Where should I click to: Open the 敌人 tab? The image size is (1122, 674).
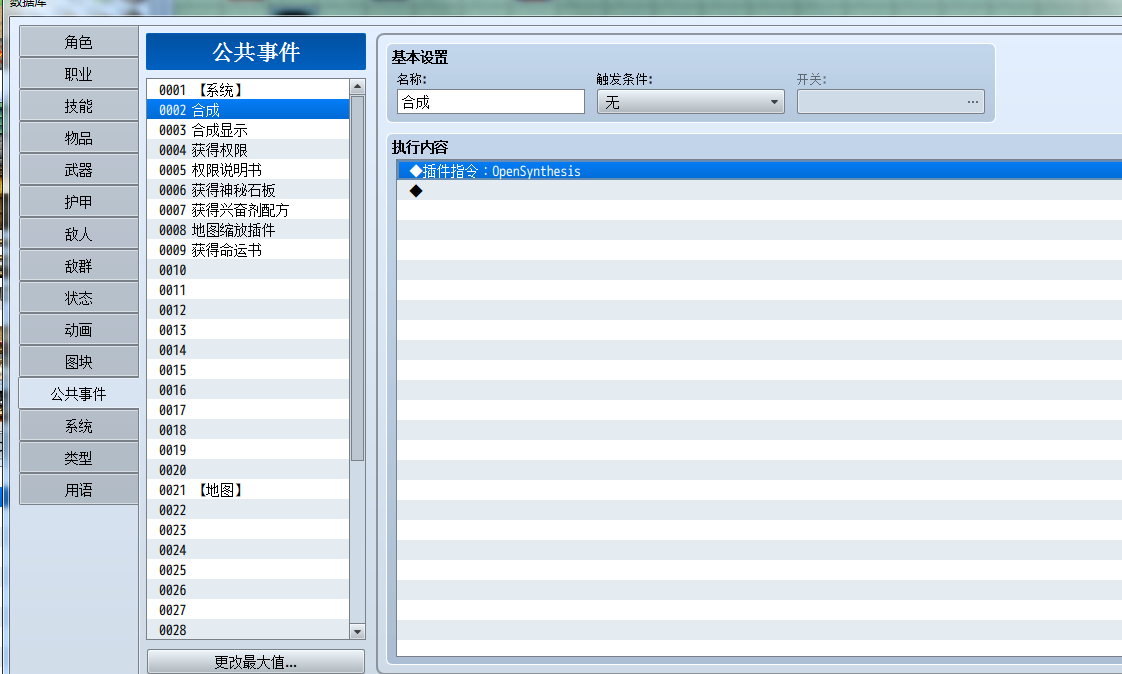coord(79,234)
